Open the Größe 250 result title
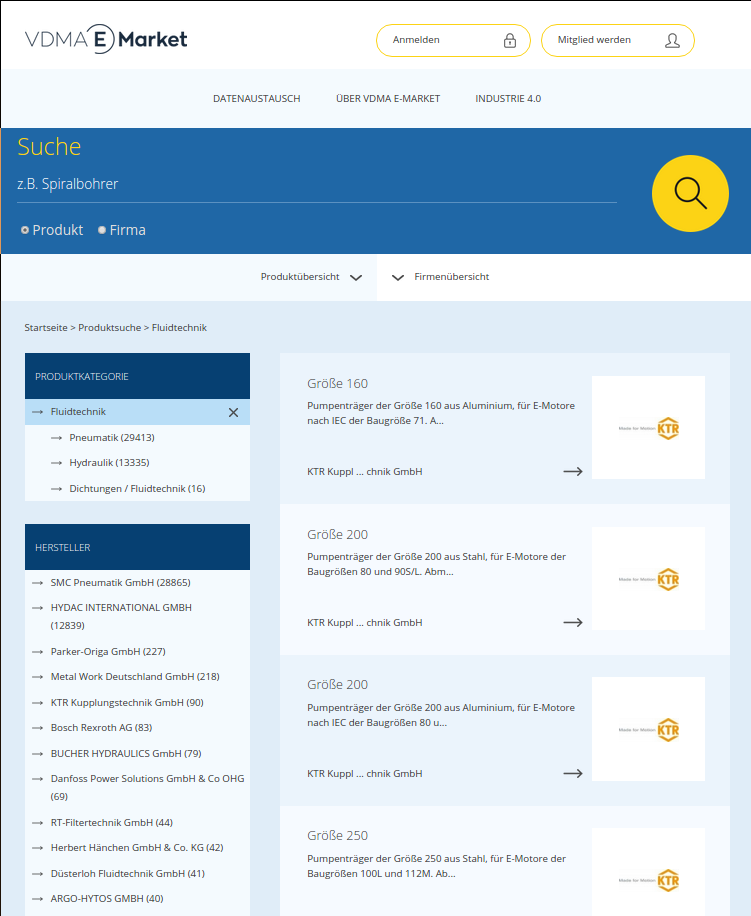751x916 pixels. coord(338,836)
